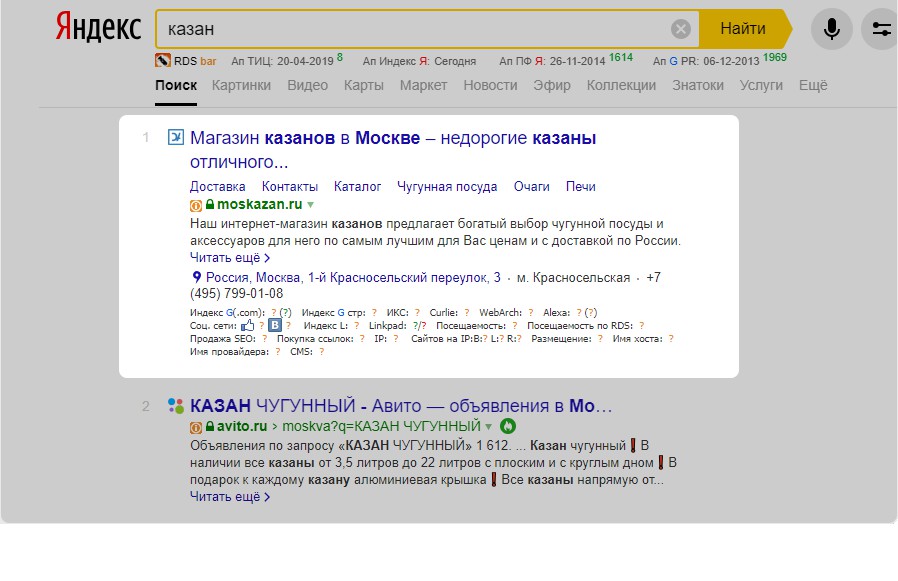Expand the Ещё menu
This screenshot has height=581, width=898.
(813, 85)
